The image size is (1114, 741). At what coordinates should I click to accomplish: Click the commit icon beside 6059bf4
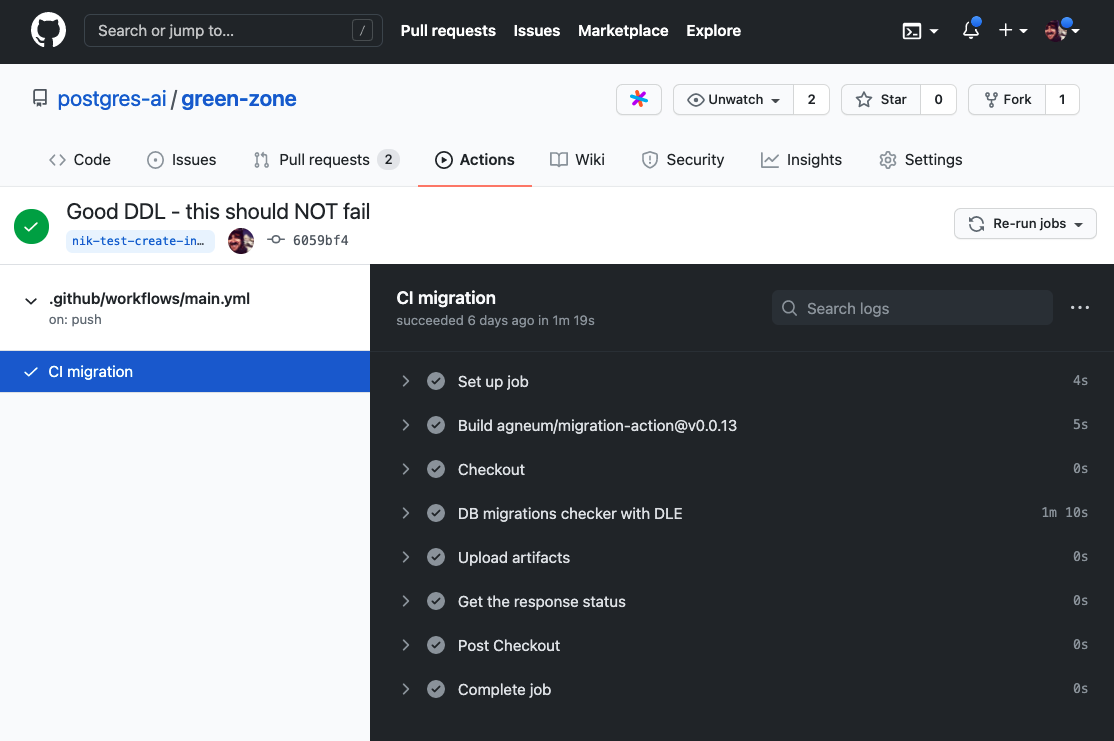[x=276, y=240]
